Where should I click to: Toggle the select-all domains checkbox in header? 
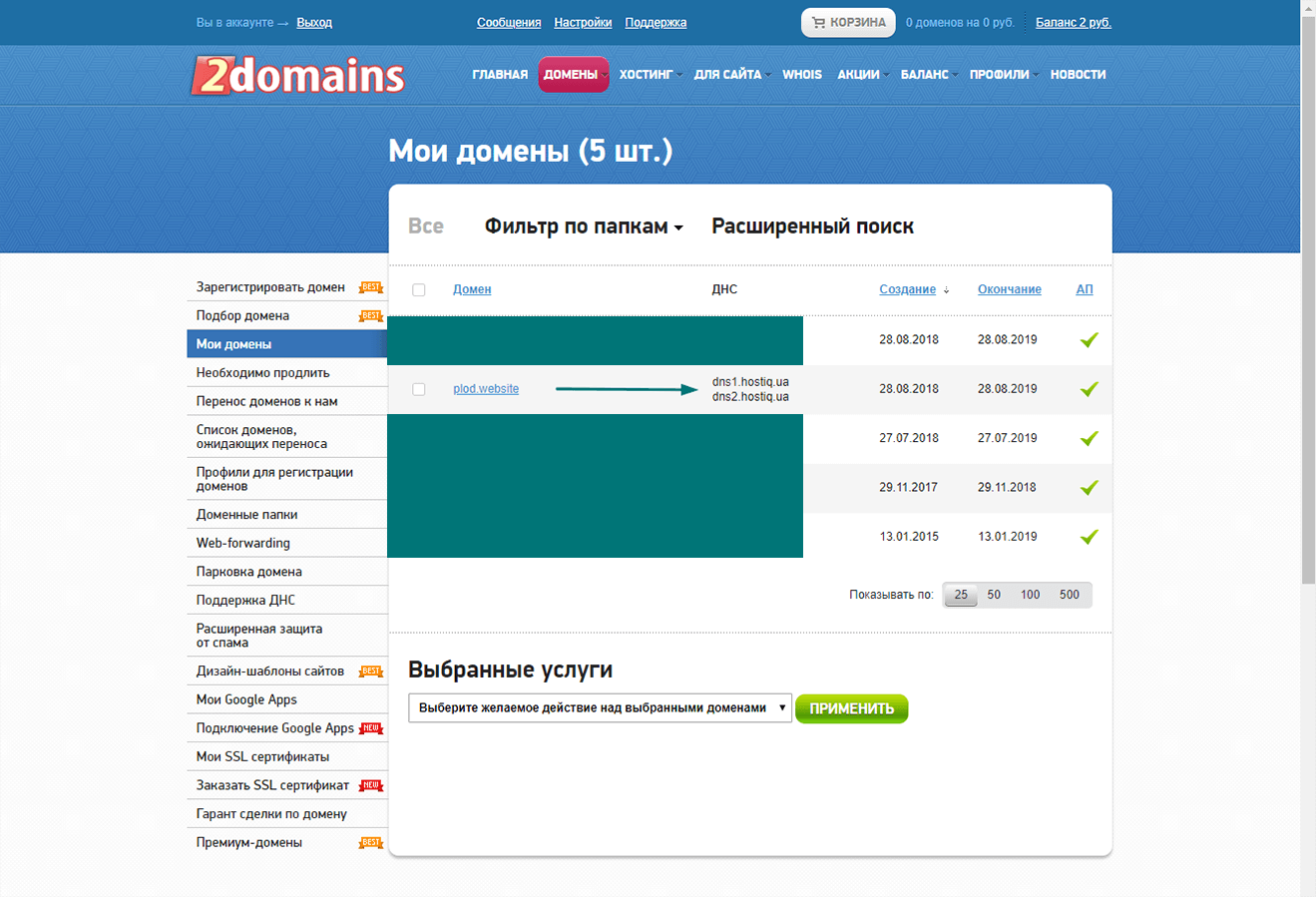[x=419, y=289]
